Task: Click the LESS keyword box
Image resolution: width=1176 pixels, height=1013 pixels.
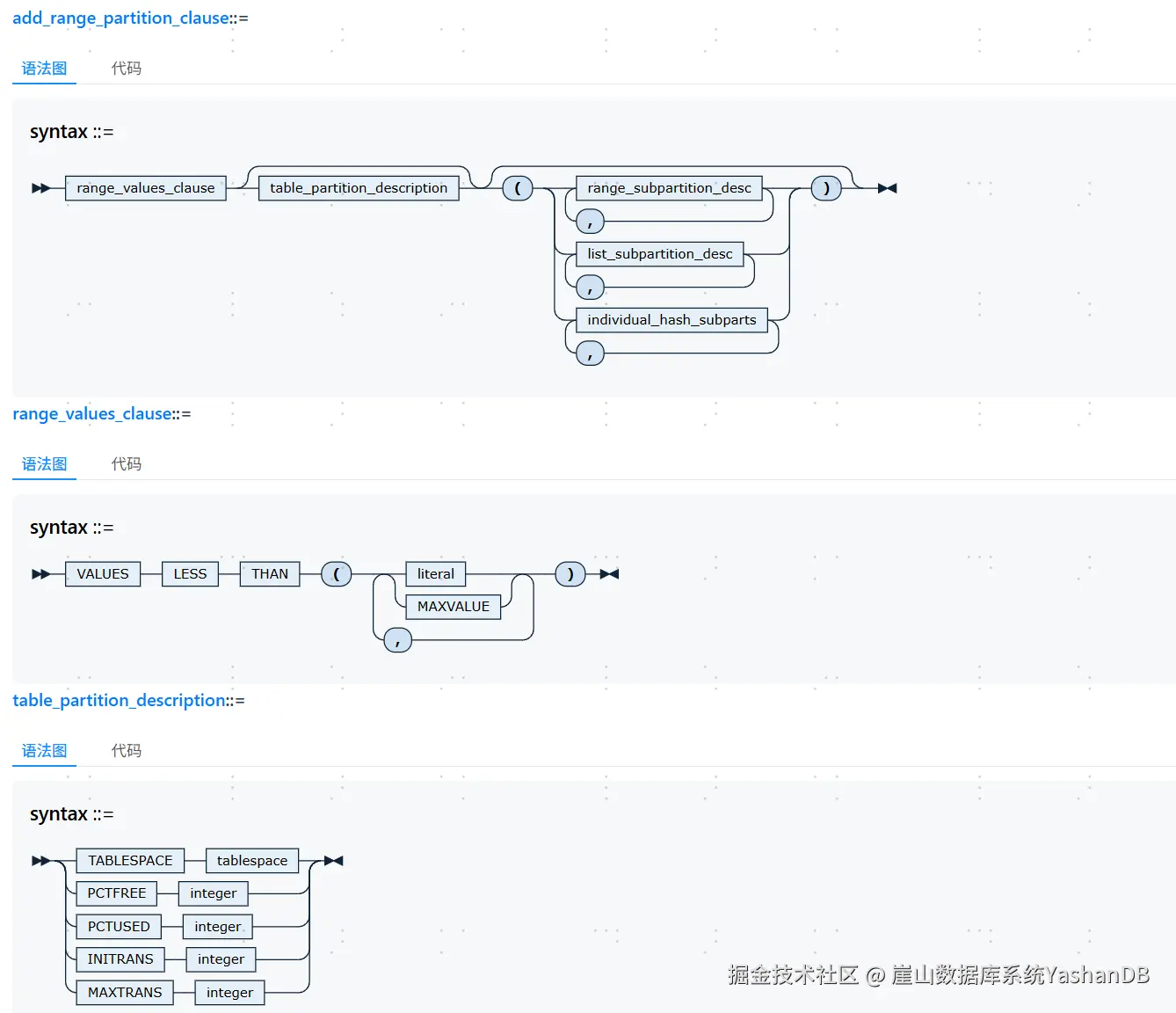Action: 190,574
